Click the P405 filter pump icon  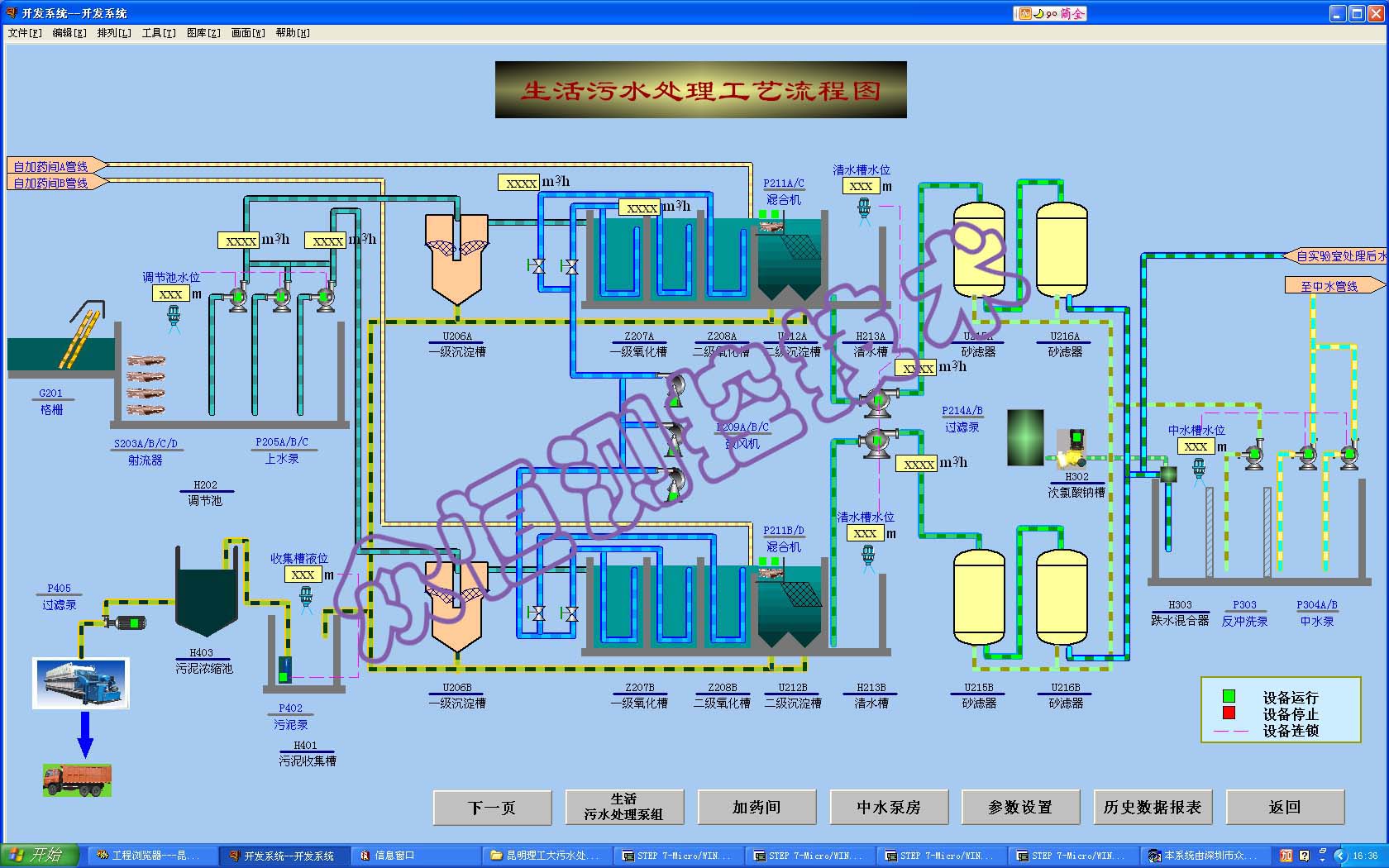tap(126, 622)
